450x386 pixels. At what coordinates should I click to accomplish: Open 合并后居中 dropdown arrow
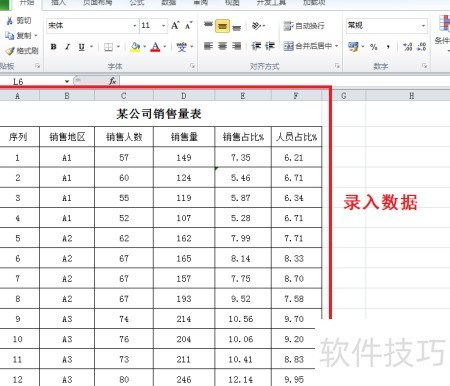coord(337,46)
